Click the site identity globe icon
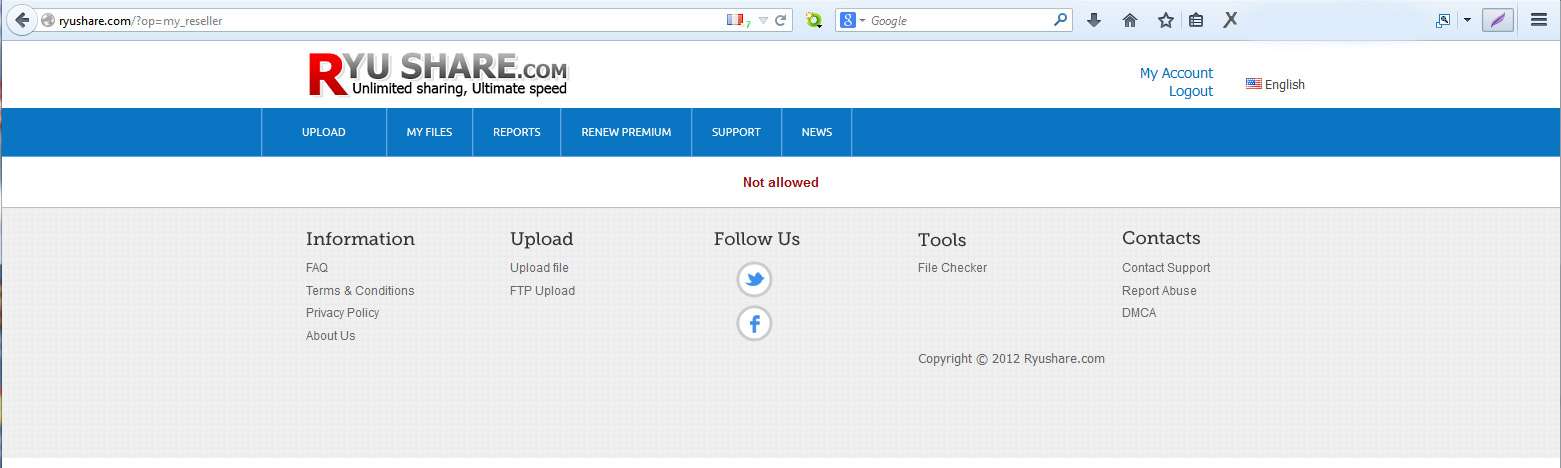1561x468 pixels. (x=47, y=20)
